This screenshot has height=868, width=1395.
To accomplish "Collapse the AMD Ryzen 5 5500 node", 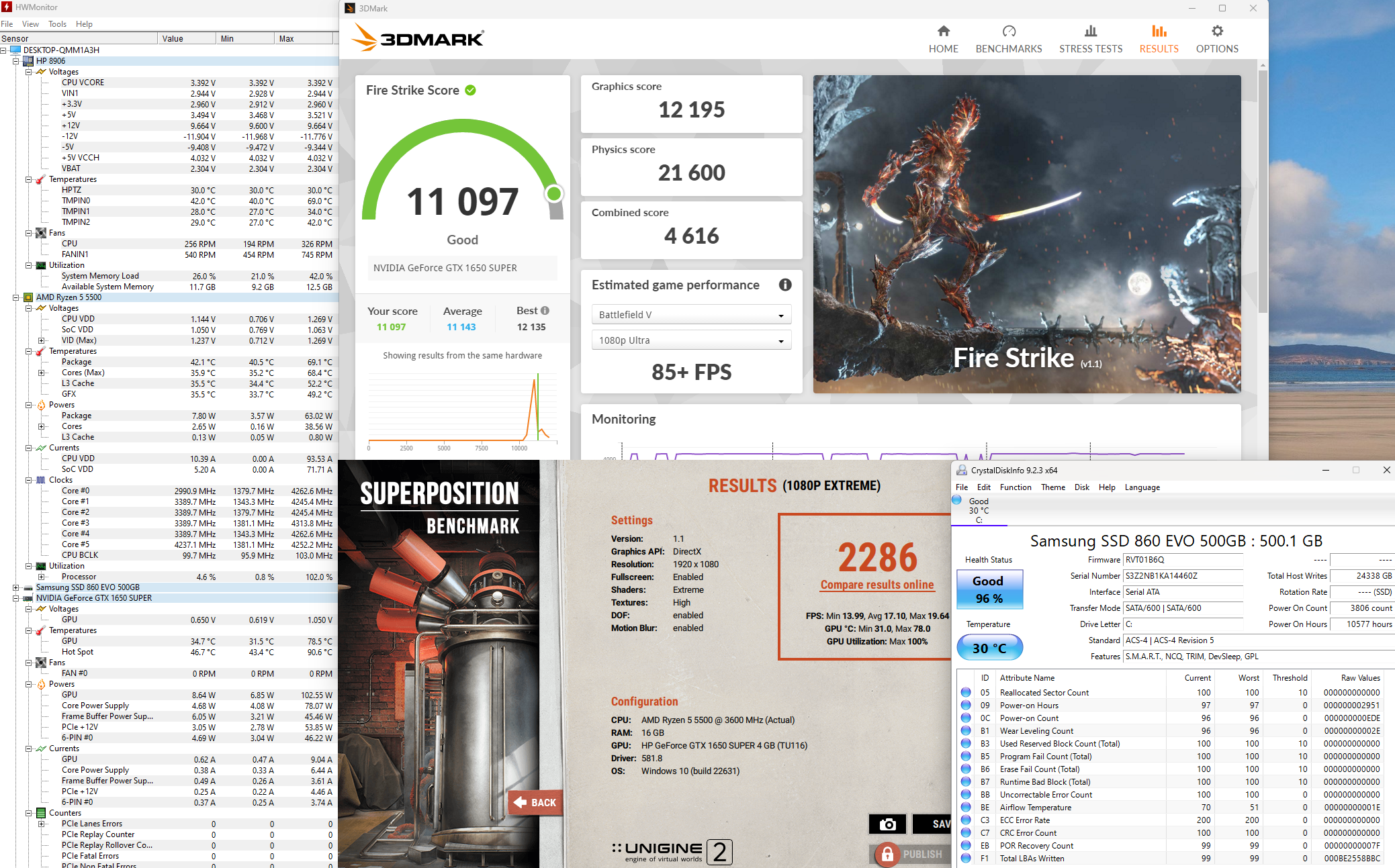I will pos(16,297).
